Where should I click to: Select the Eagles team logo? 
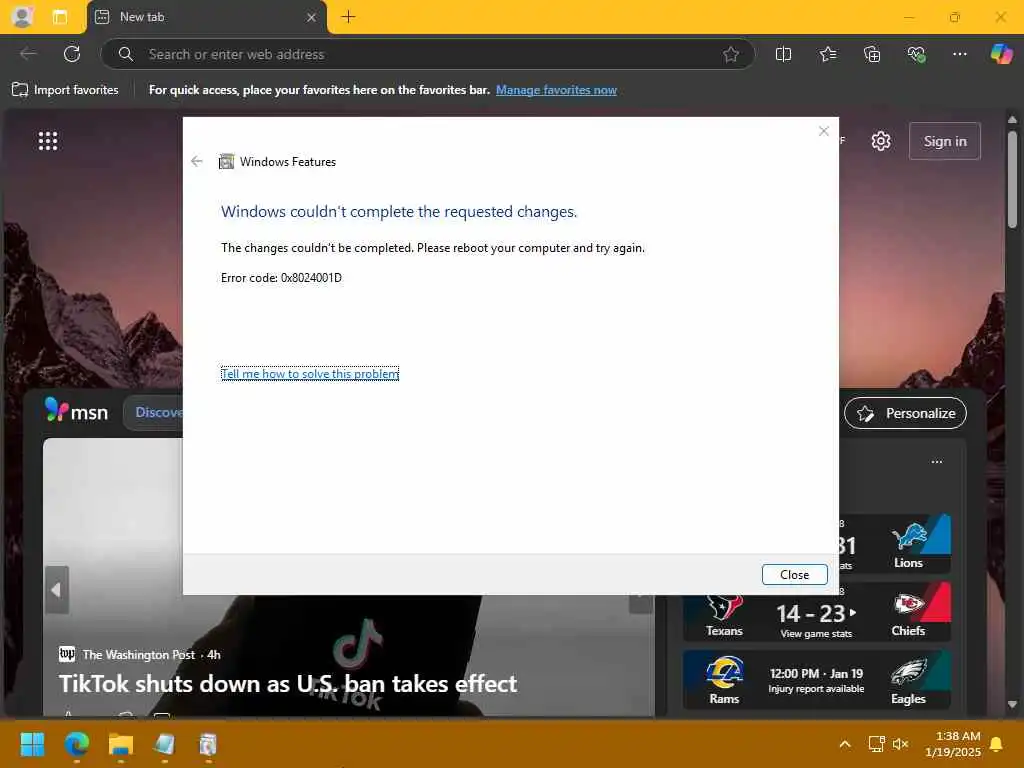pos(908,674)
